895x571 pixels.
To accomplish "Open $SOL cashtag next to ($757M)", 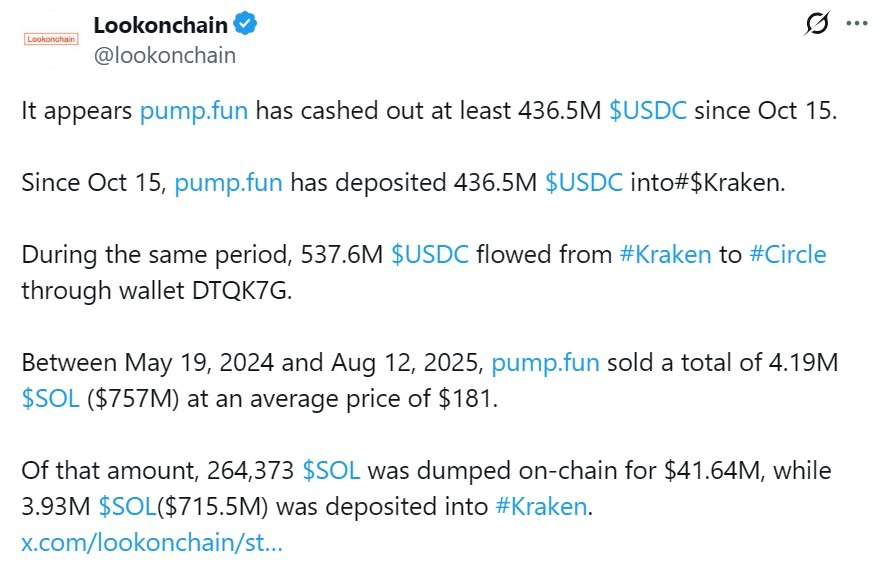I will tap(50, 398).
